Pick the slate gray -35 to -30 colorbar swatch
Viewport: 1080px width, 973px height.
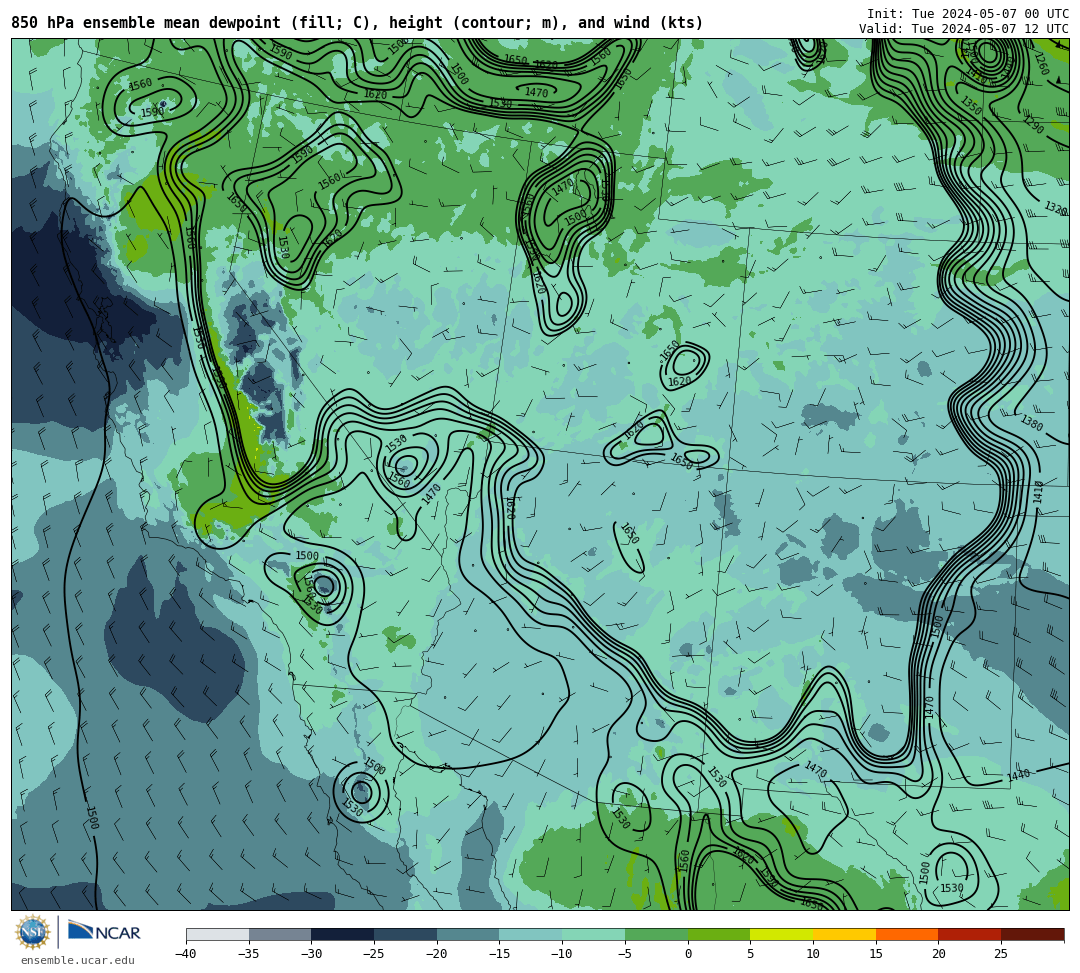tap(280, 934)
